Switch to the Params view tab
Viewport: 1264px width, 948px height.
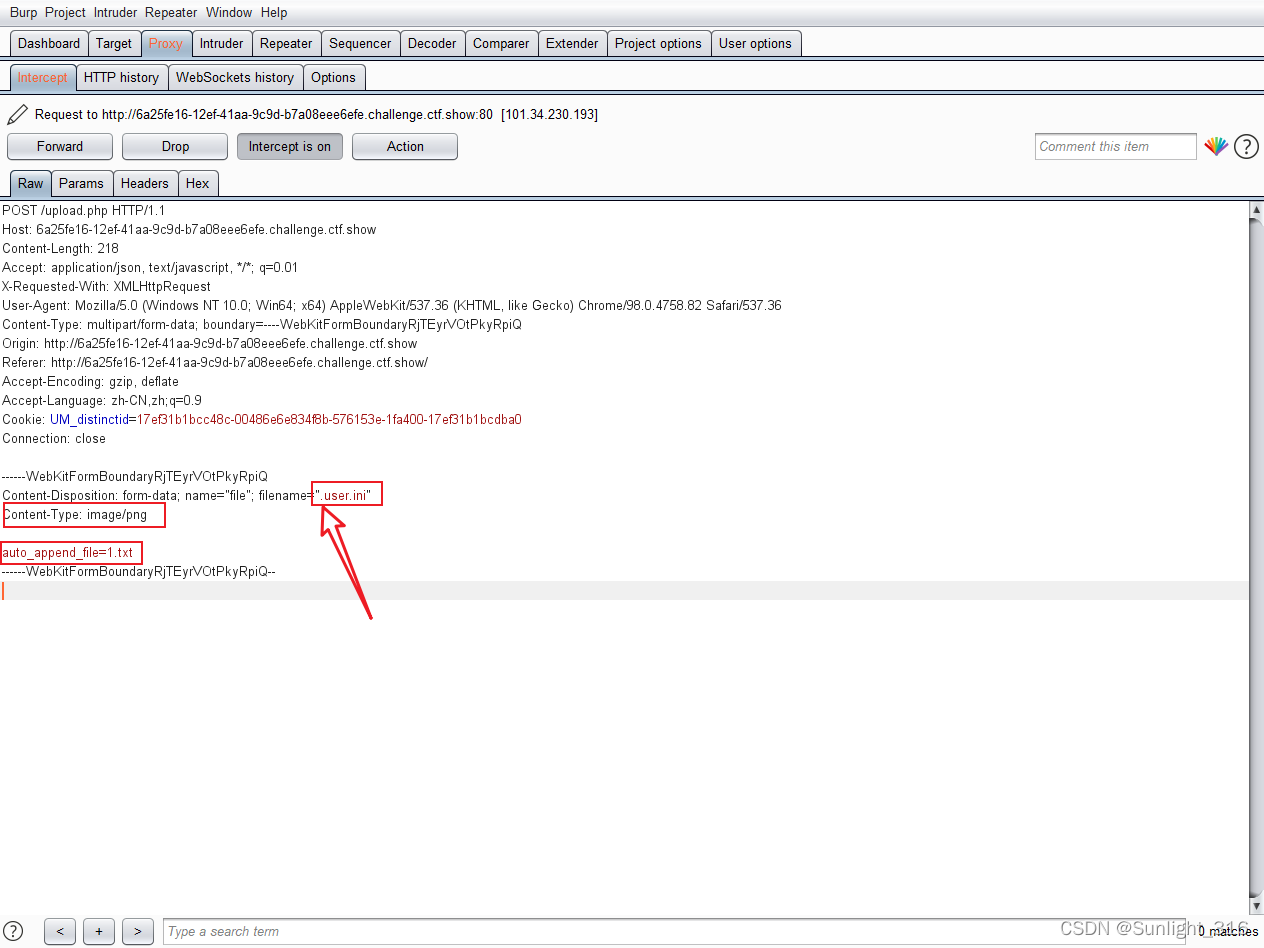[81, 183]
